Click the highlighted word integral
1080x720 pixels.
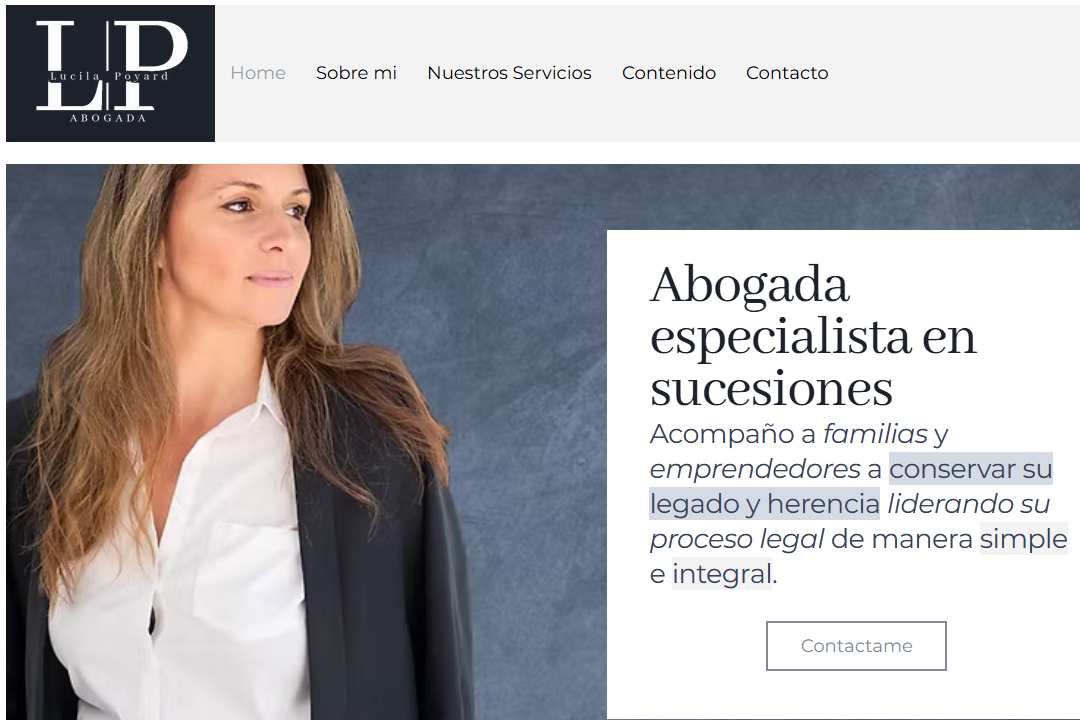point(722,574)
